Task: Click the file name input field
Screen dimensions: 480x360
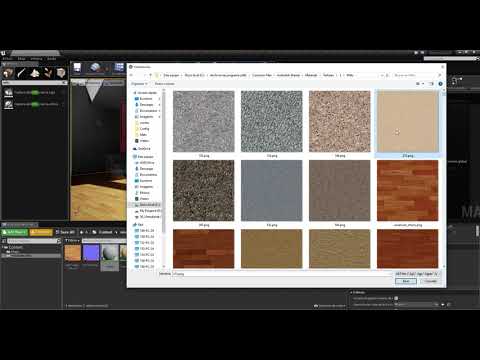Action: click(282, 274)
